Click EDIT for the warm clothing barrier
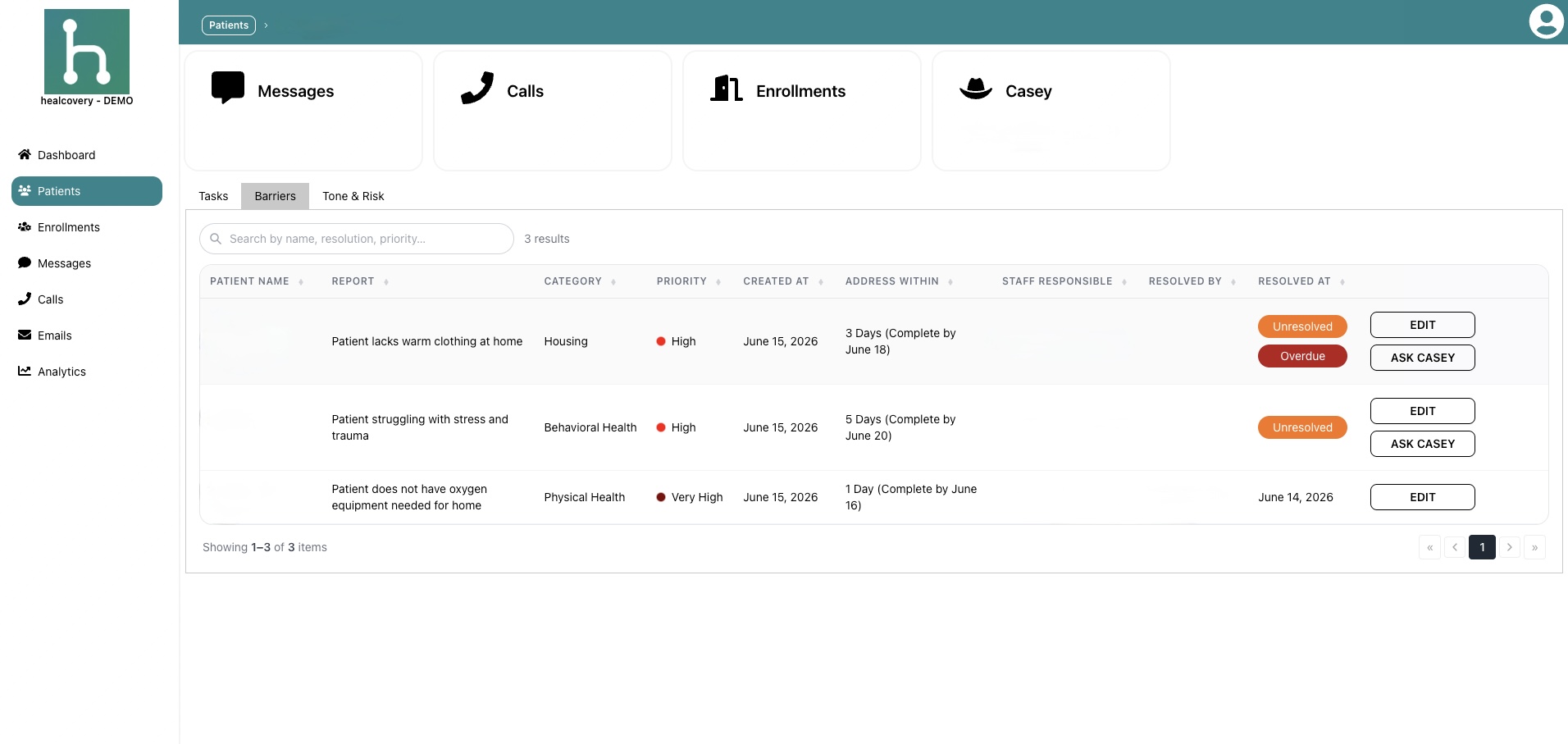Image resolution: width=1568 pixels, height=744 pixels. (1422, 325)
